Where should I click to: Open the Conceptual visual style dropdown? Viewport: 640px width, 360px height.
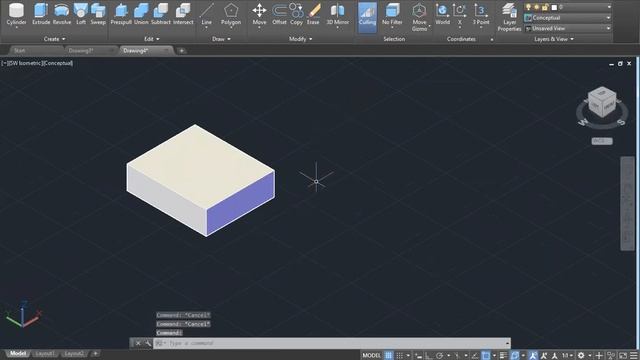click(x=568, y=18)
